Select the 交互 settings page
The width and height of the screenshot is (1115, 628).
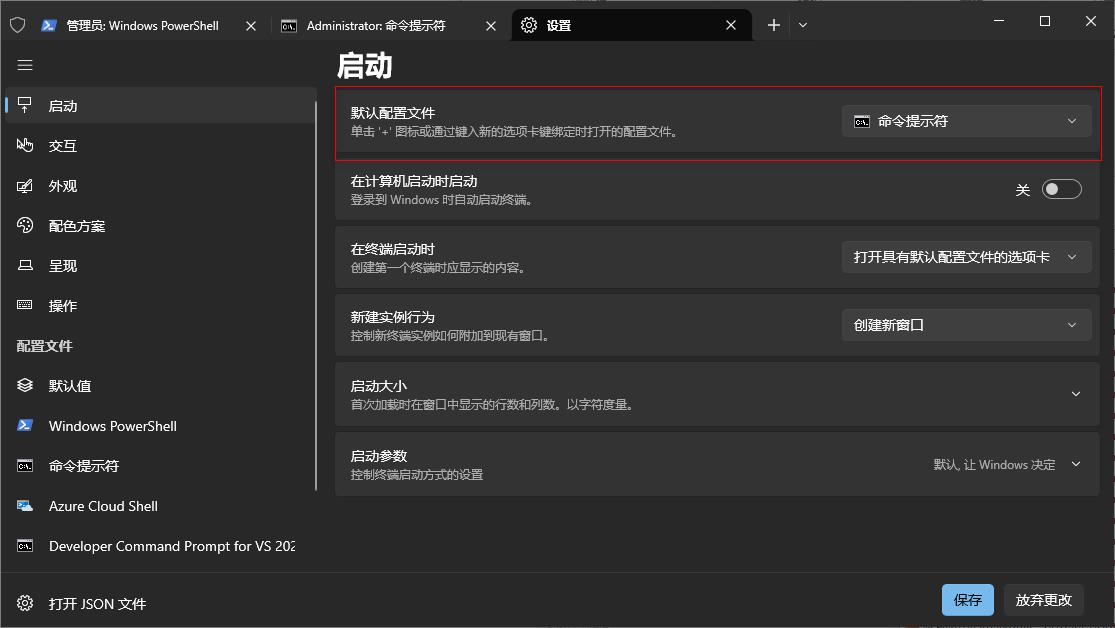click(x=62, y=145)
